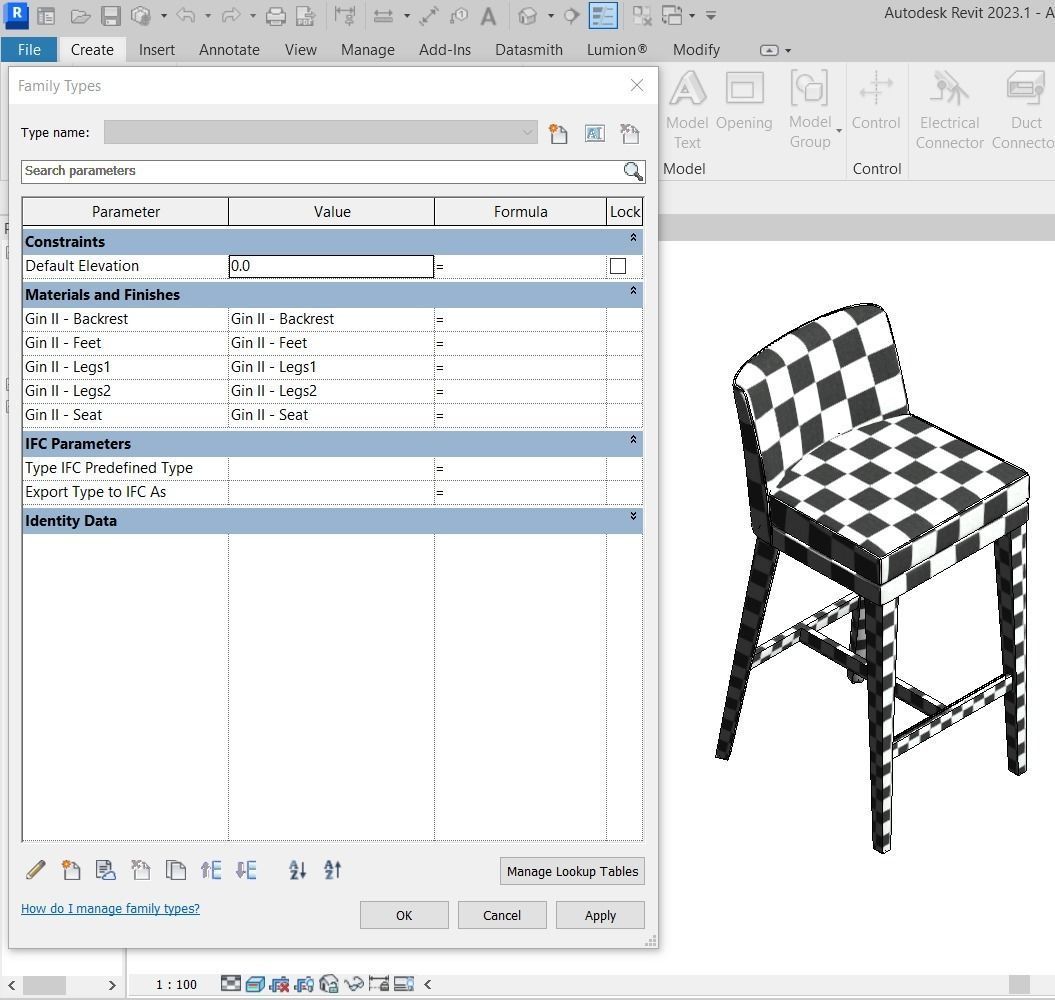Click the Visual Style icon in view control bar
The width and height of the screenshot is (1055, 1000).
(x=255, y=985)
